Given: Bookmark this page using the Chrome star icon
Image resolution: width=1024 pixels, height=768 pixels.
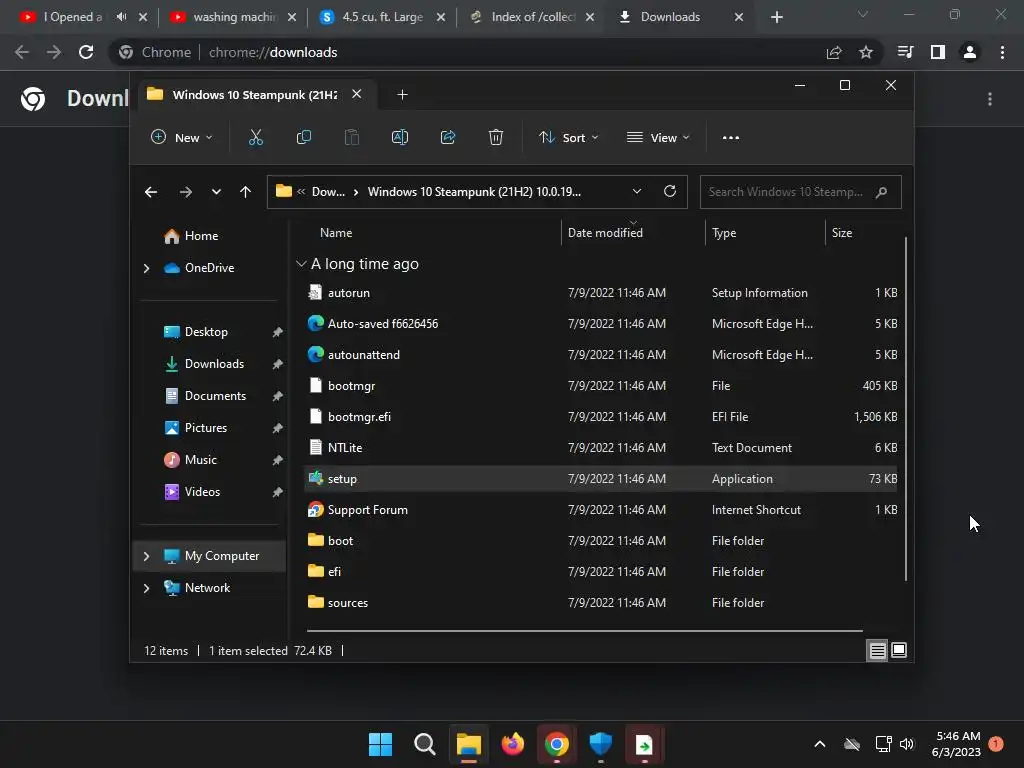Looking at the screenshot, I should point(866,52).
